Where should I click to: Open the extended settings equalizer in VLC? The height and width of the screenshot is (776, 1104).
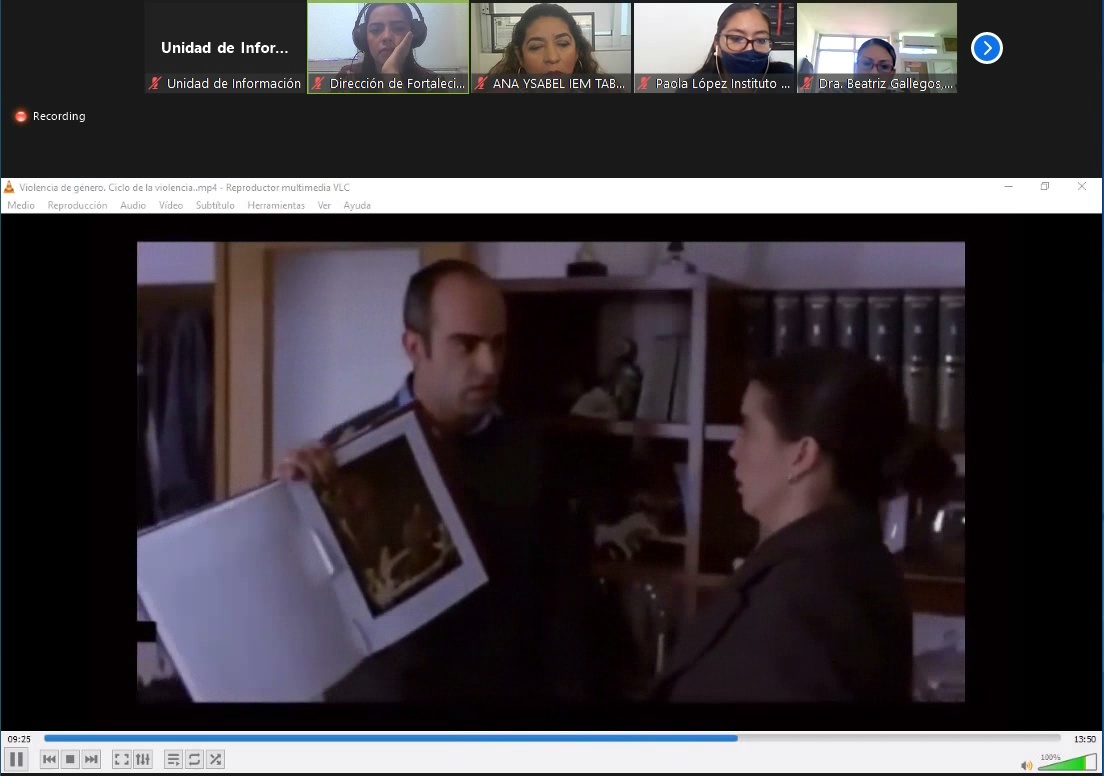coord(143,758)
